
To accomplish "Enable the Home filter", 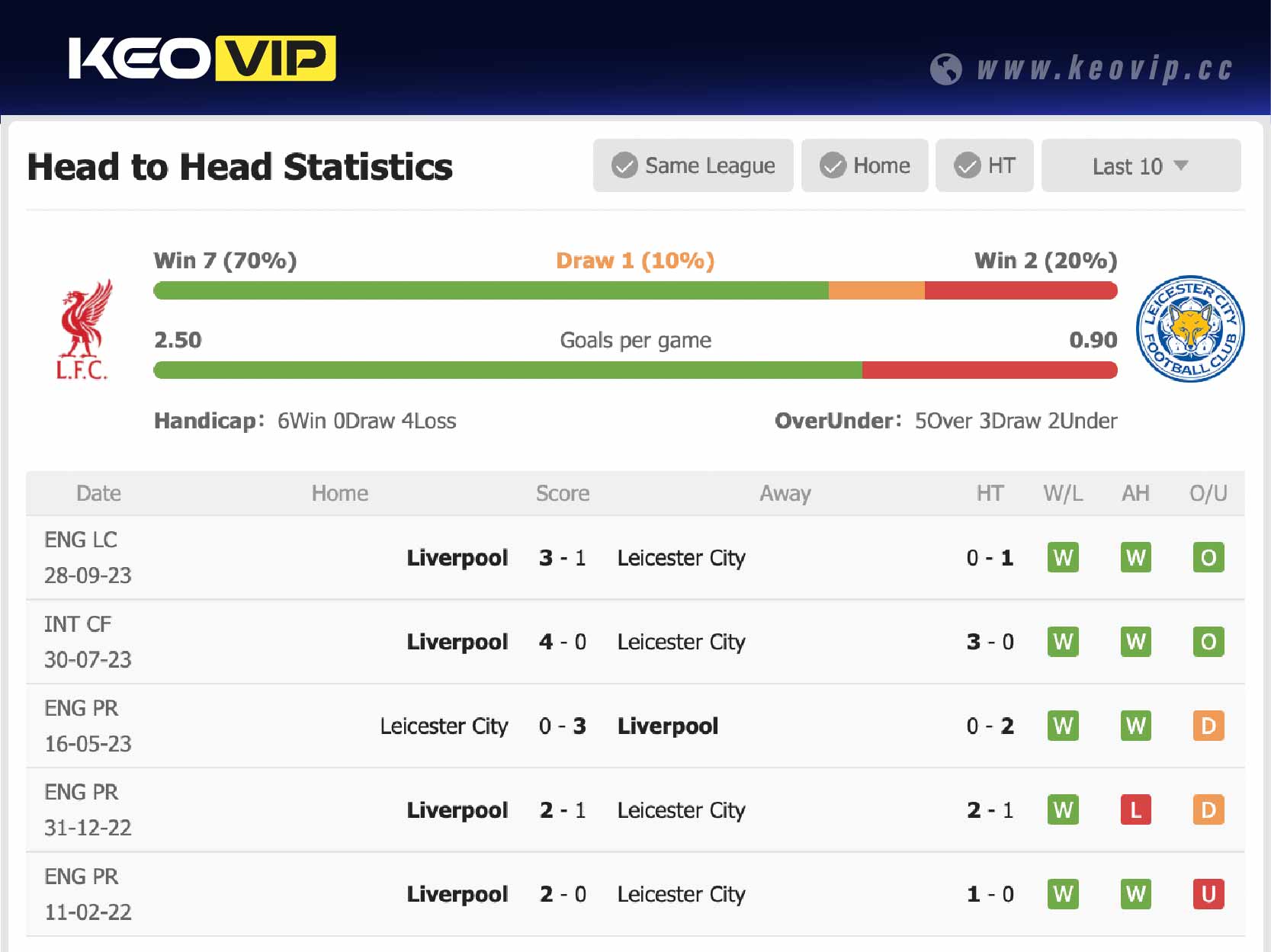I will pos(864,165).
